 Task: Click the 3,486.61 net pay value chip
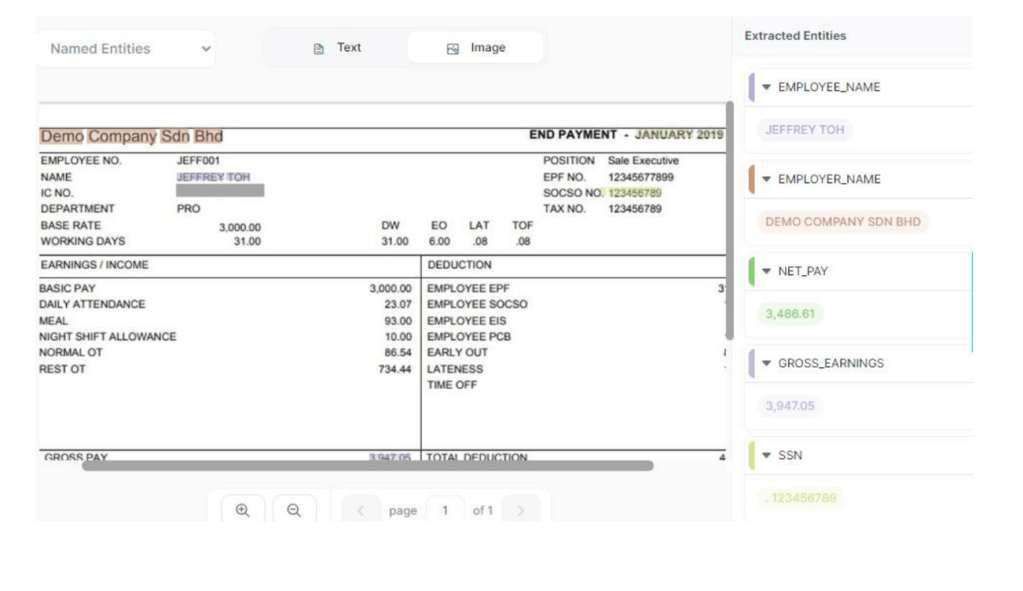pyautogui.click(x=790, y=314)
